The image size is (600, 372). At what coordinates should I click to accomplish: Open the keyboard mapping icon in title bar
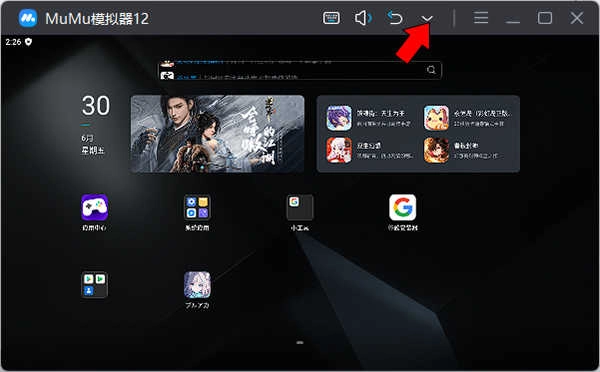click(331, 18)
